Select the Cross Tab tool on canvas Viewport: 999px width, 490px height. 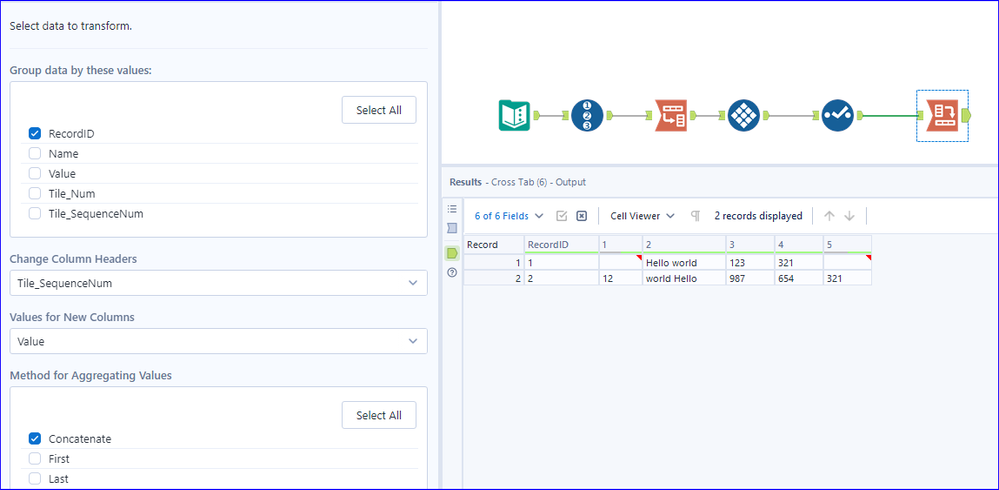click(942, 115)
